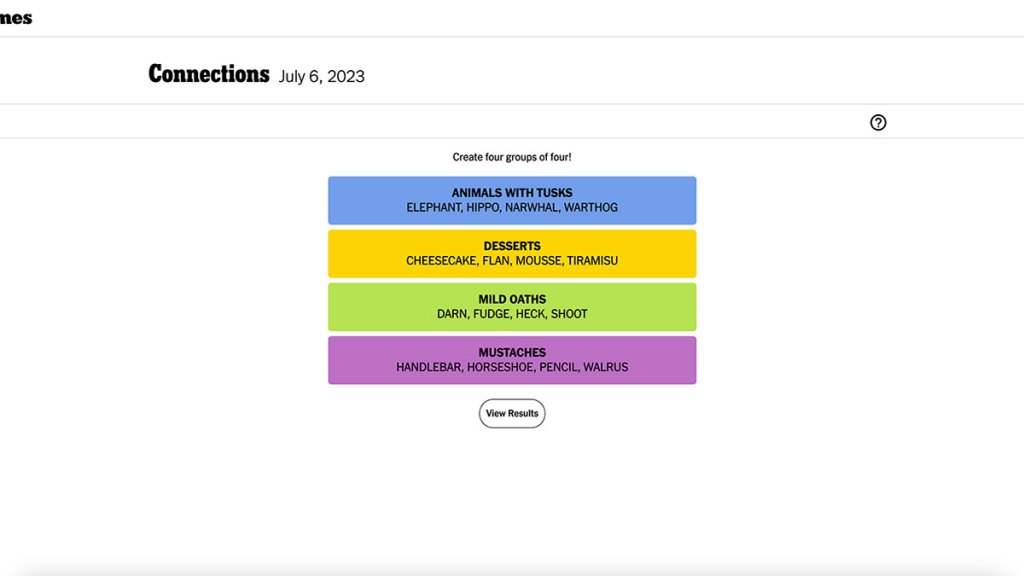
Task: Select the ANIMALS WITH TUSKS heading
Action: pyautogui.click(x=512, y=193)
